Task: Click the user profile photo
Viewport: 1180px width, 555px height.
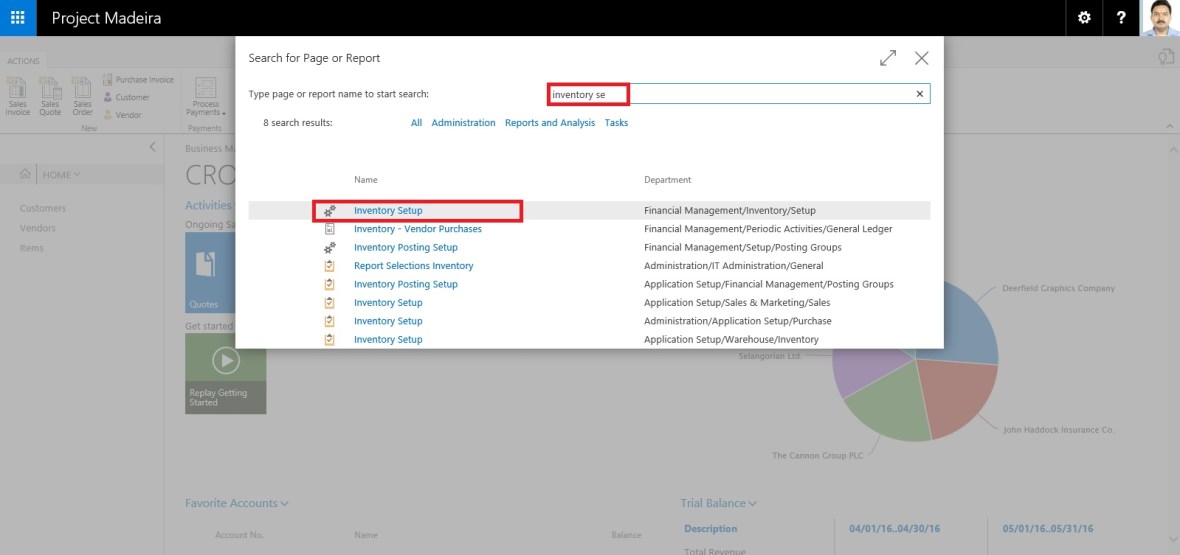Action: click(x=1160, y=18)
